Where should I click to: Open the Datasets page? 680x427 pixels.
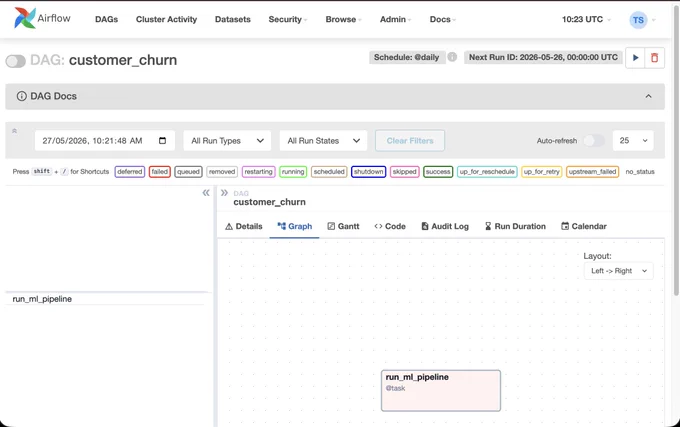point(232,19)
